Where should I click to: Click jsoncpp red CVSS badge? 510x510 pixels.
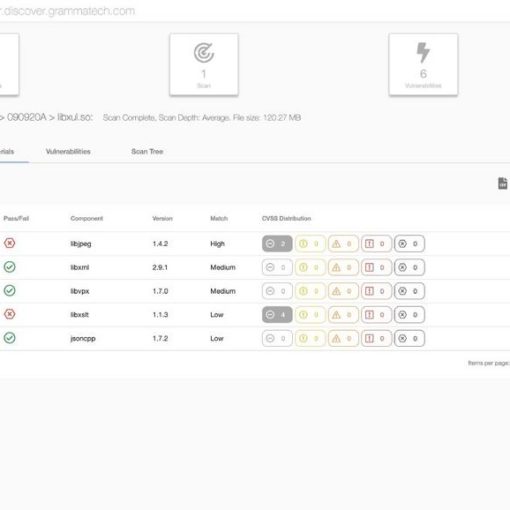pos(376,338)
